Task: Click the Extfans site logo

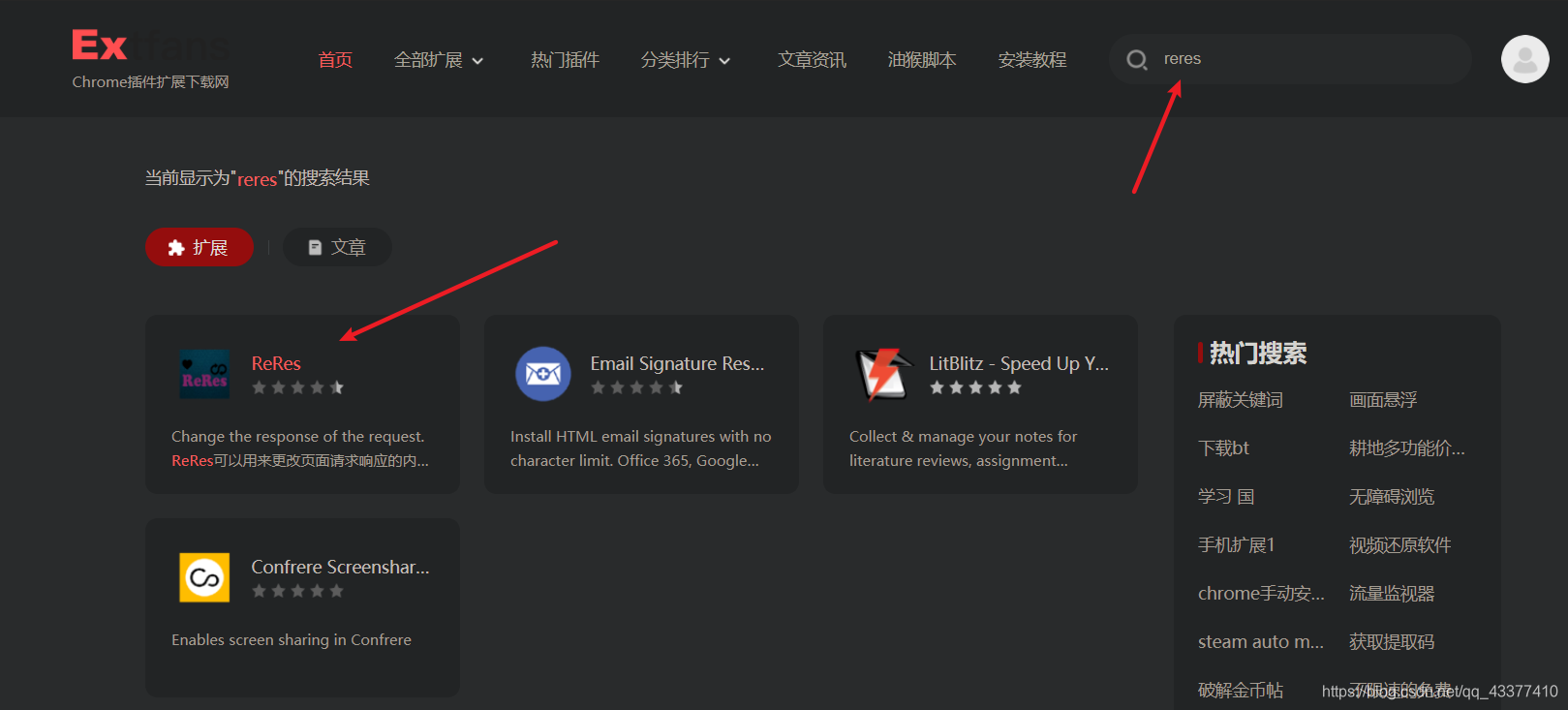Action: [x=150, y=46]
